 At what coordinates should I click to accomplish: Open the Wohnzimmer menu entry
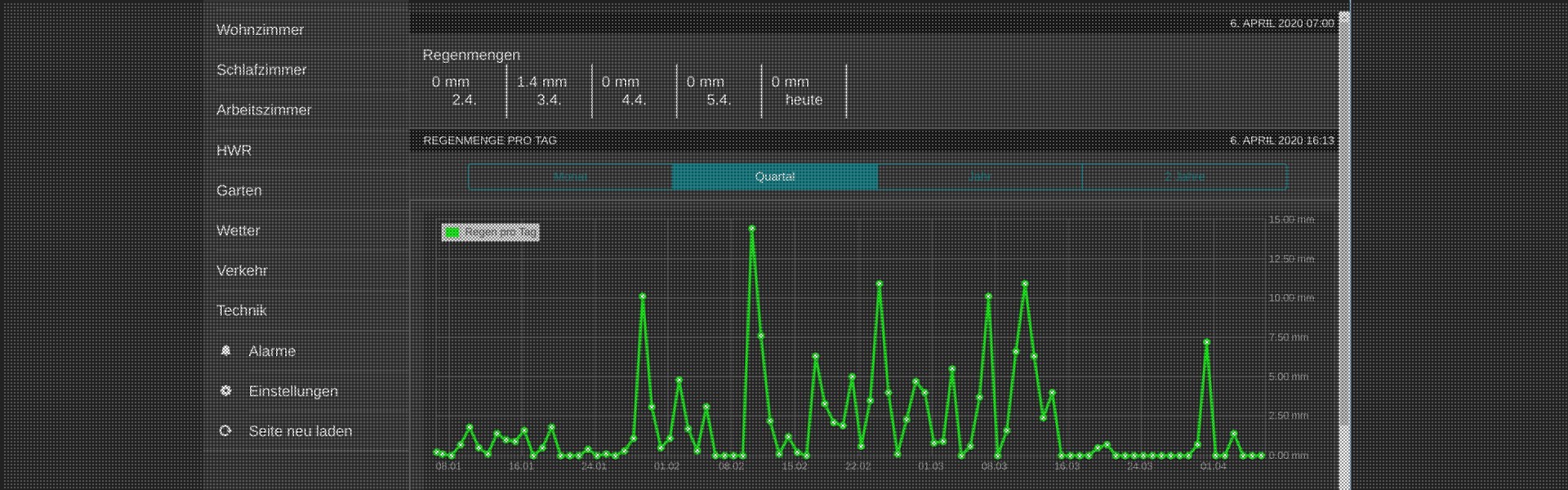point(260,30)
